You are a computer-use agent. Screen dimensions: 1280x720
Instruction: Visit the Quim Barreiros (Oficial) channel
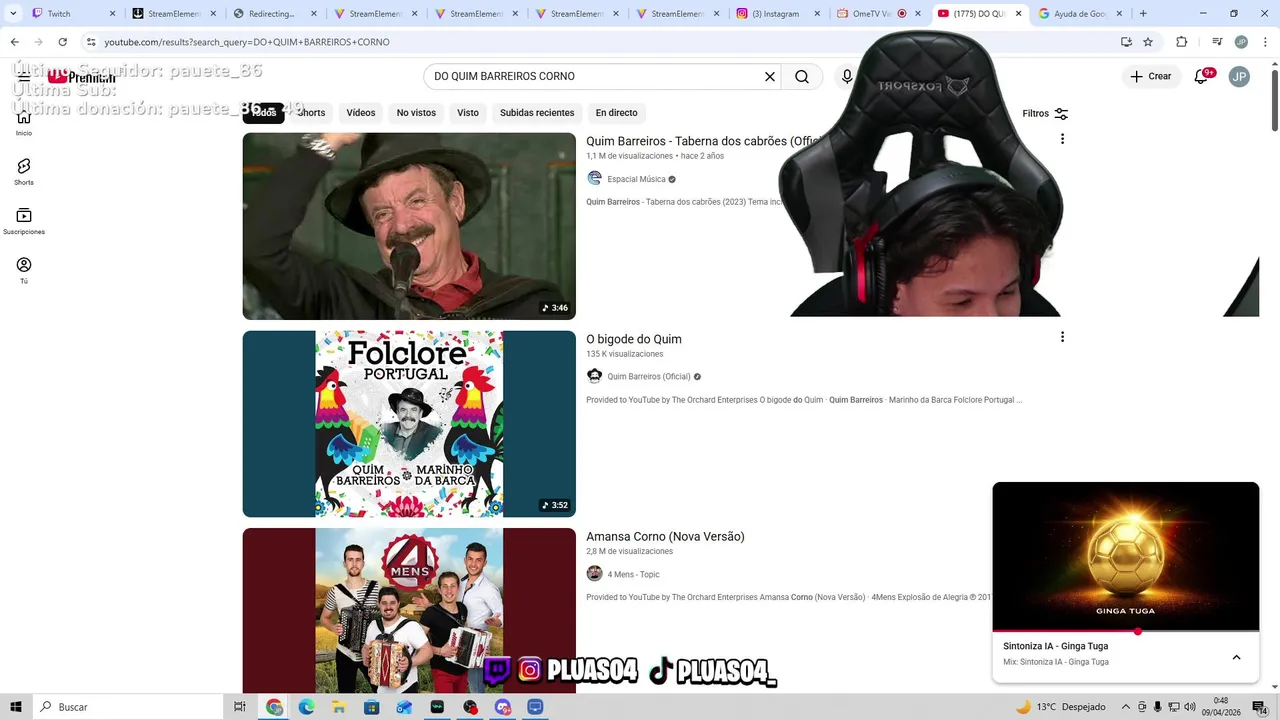pos(648,377)
